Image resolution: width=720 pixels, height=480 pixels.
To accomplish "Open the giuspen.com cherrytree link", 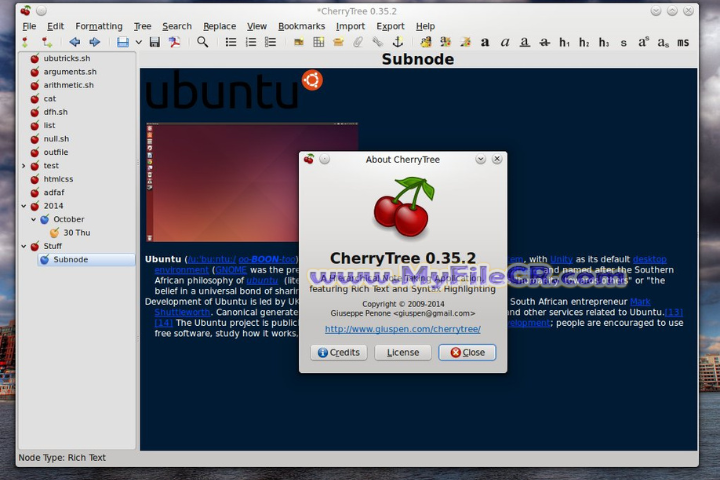I will tap(403, 329).
